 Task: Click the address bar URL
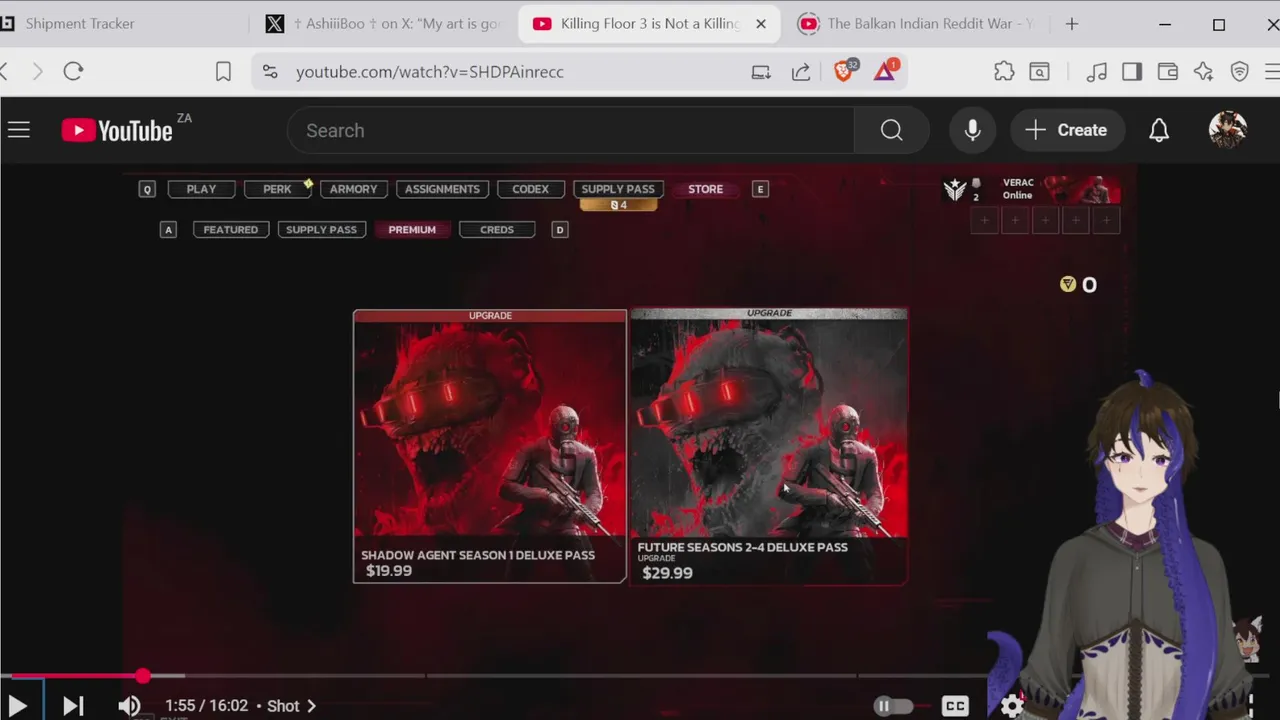(430, 72)
